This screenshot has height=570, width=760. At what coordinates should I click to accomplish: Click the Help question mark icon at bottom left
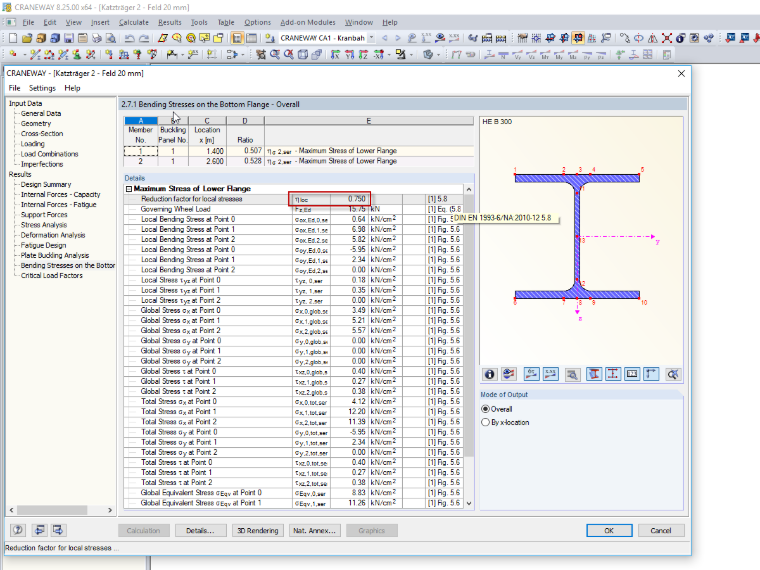click(x=18, y=530)
